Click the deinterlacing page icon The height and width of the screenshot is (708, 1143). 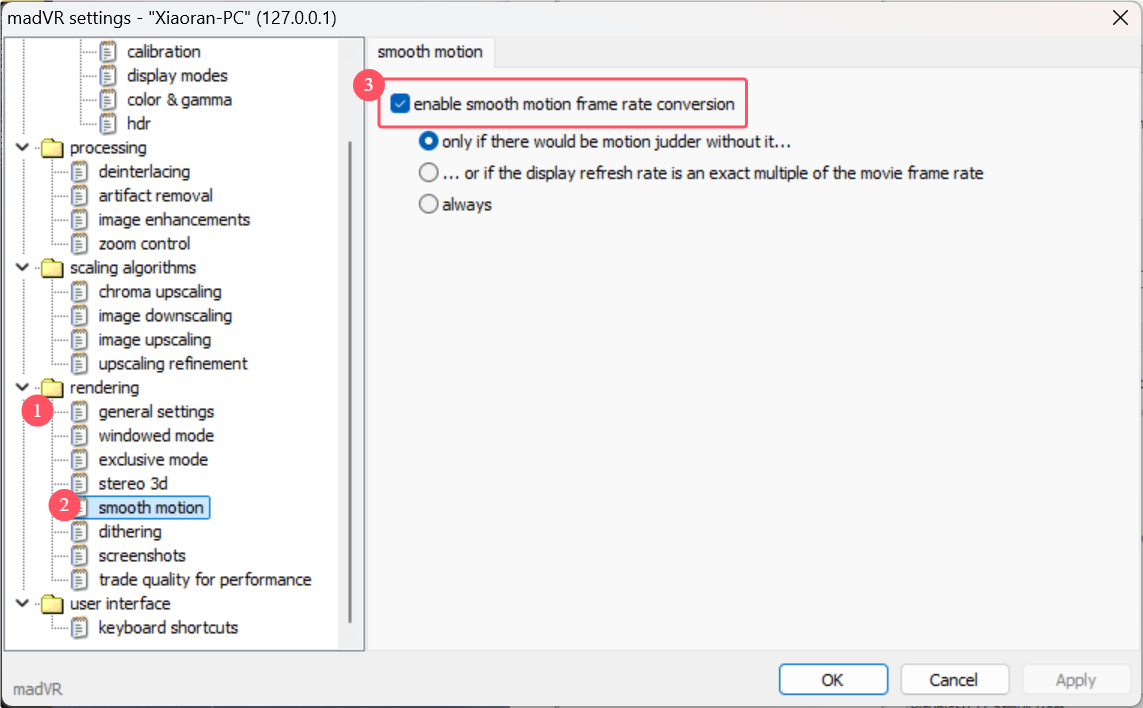(x=80, y=172)
